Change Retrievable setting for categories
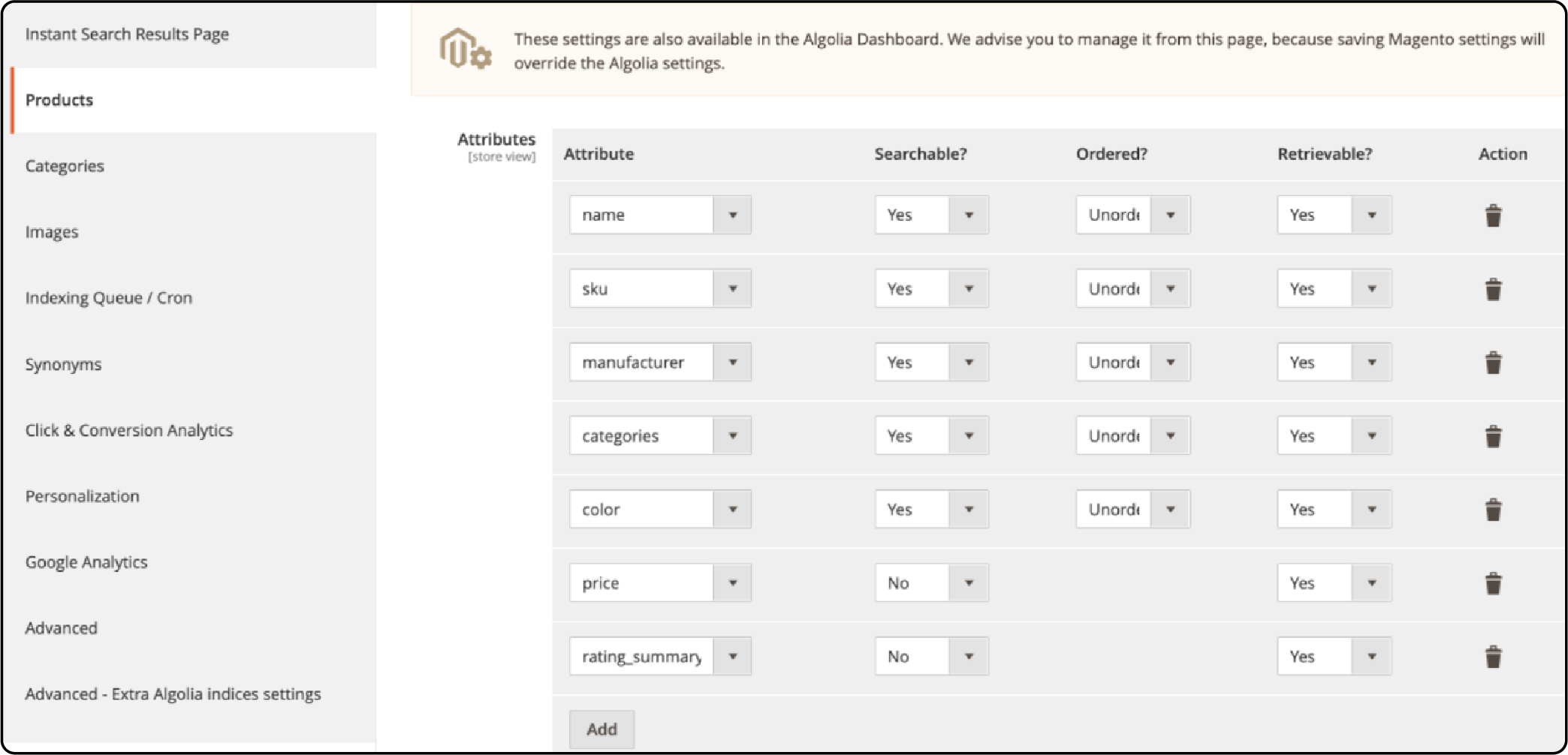 [x=1334, y=435]
